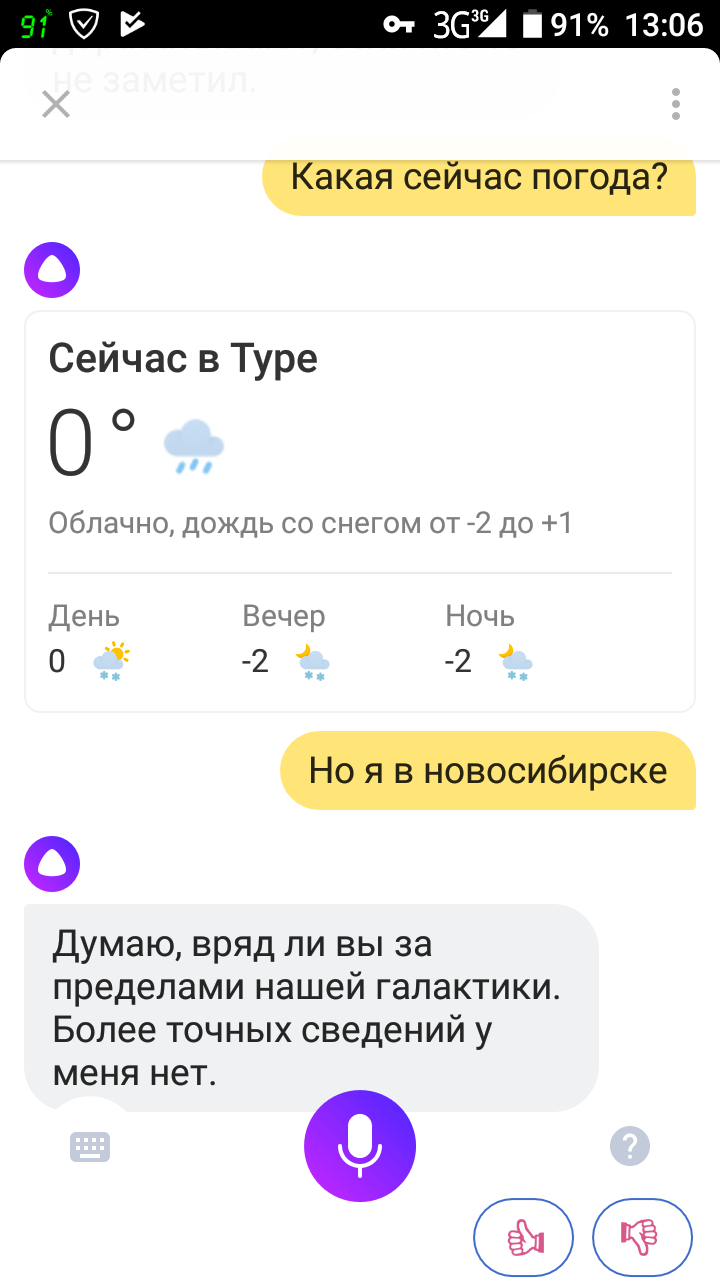Select the 'Вечер' forecast entry
Viewport: 720px width, 1280px height.
pos(286,643)
